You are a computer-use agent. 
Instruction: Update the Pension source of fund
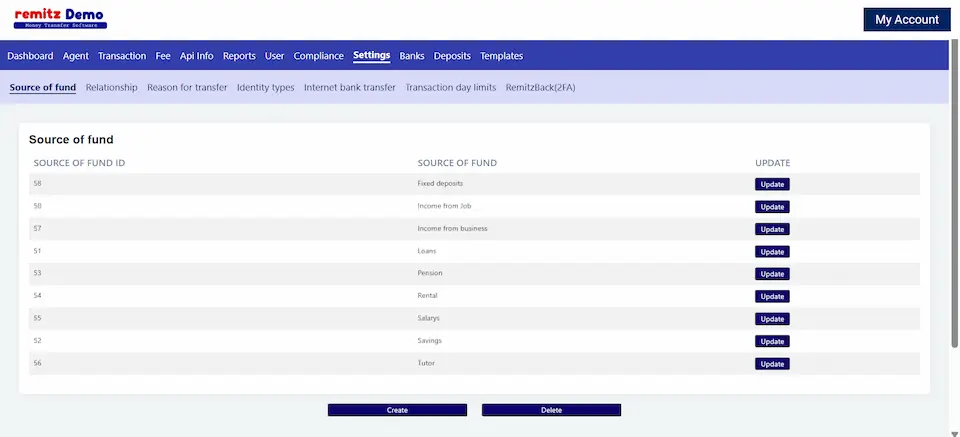click(x=772, y=274)
